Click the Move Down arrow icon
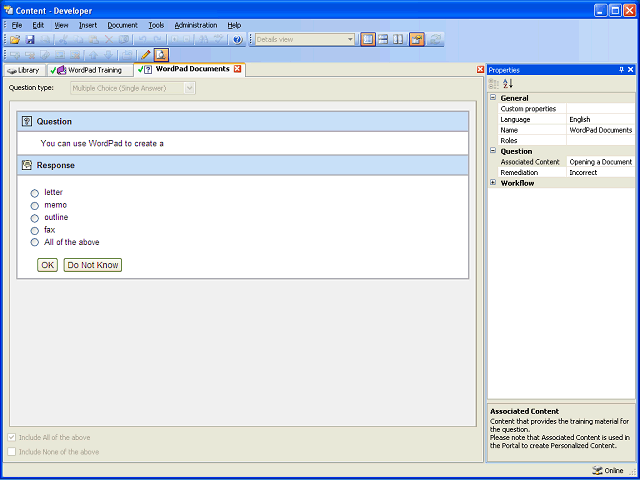 [x=109, y=55]
